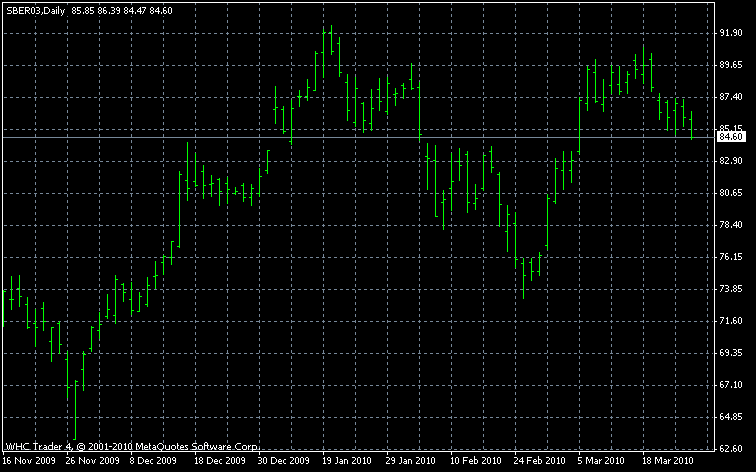Image resolution: width=756 pixels, height=472 pixels.
Task: Click the highest price bar on the chart
Action: coord(326,40)
